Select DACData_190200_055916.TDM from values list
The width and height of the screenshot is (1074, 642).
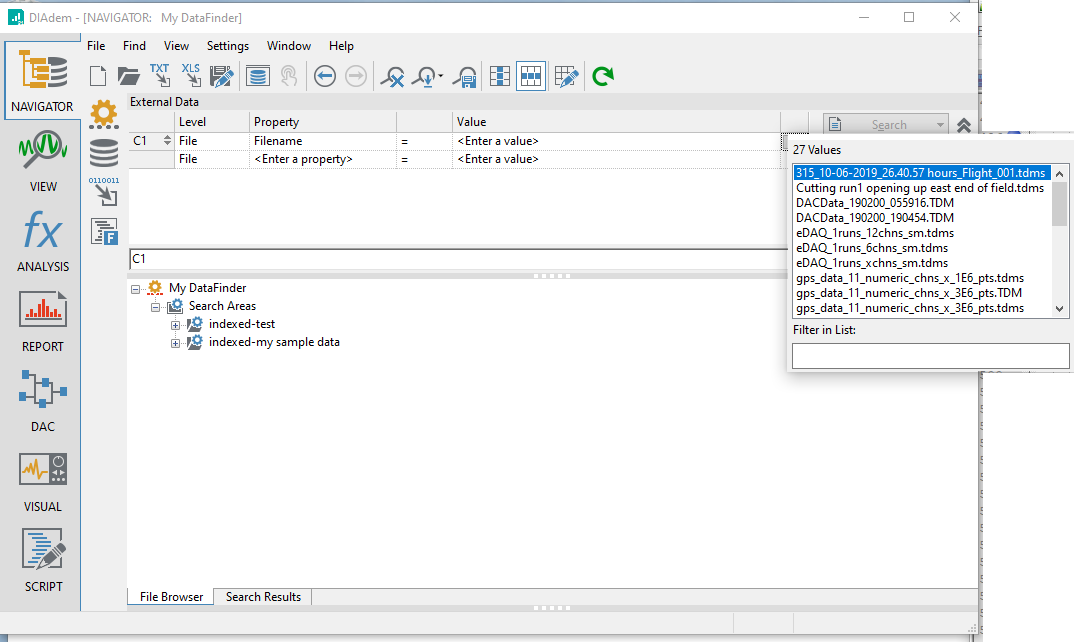tap(874, 203)
